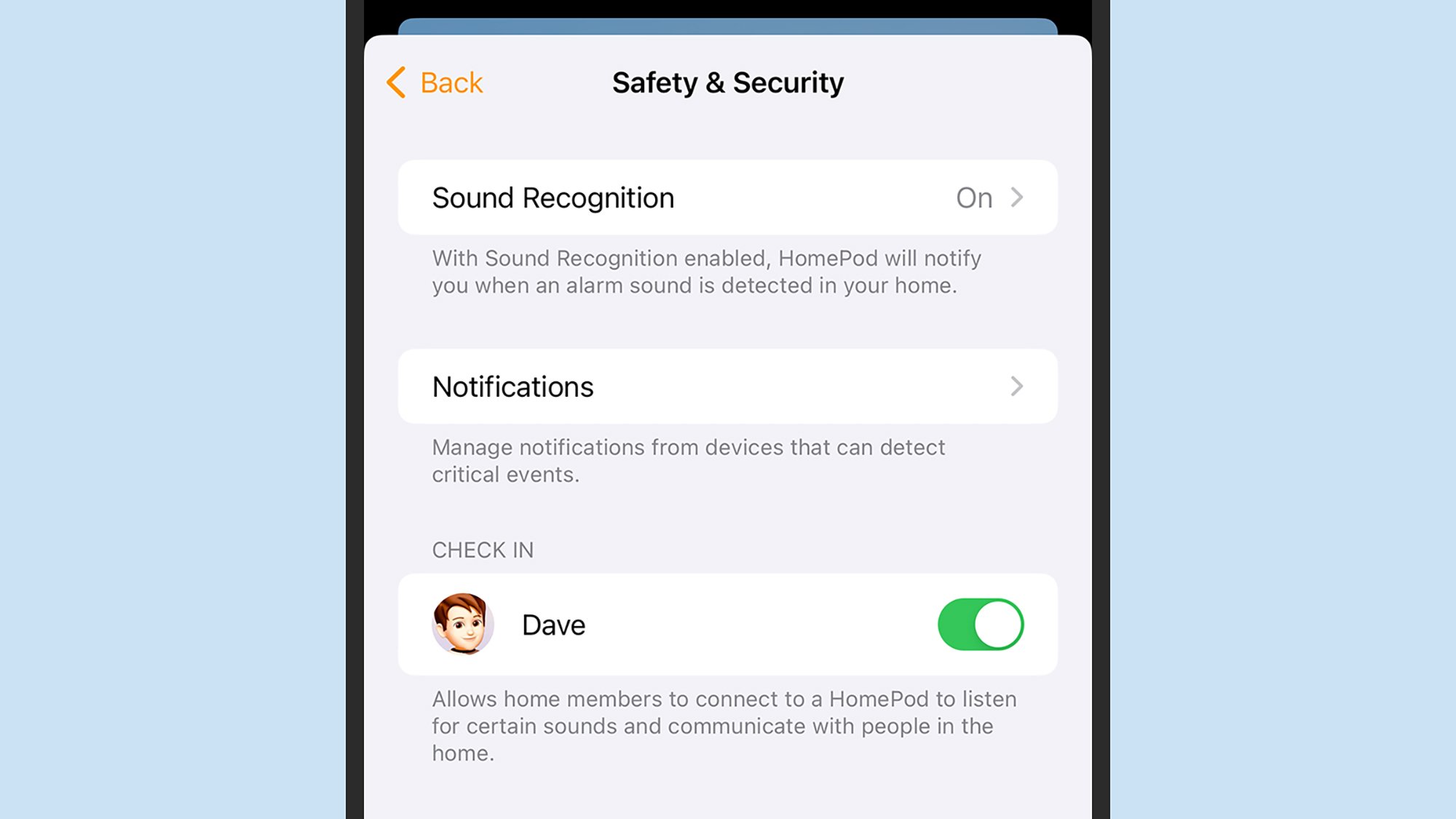Image resolution: width=1456 pixels, height=819 pixels.
Task: Tap the back navigation arrow
Action: pos(397,81)
